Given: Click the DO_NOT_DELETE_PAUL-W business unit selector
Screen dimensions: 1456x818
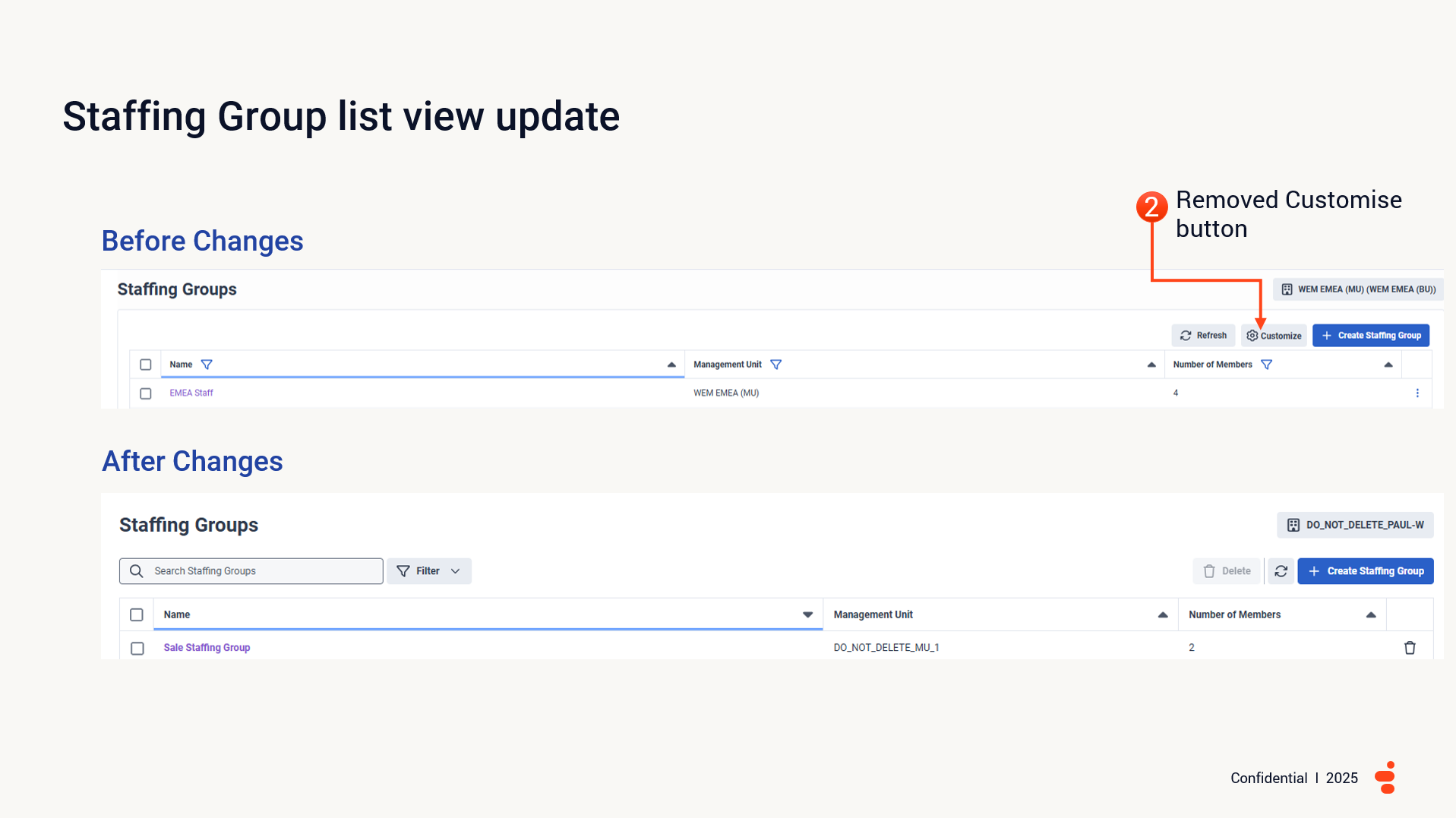Looking at the screenshot, I should coord(1355,525).
